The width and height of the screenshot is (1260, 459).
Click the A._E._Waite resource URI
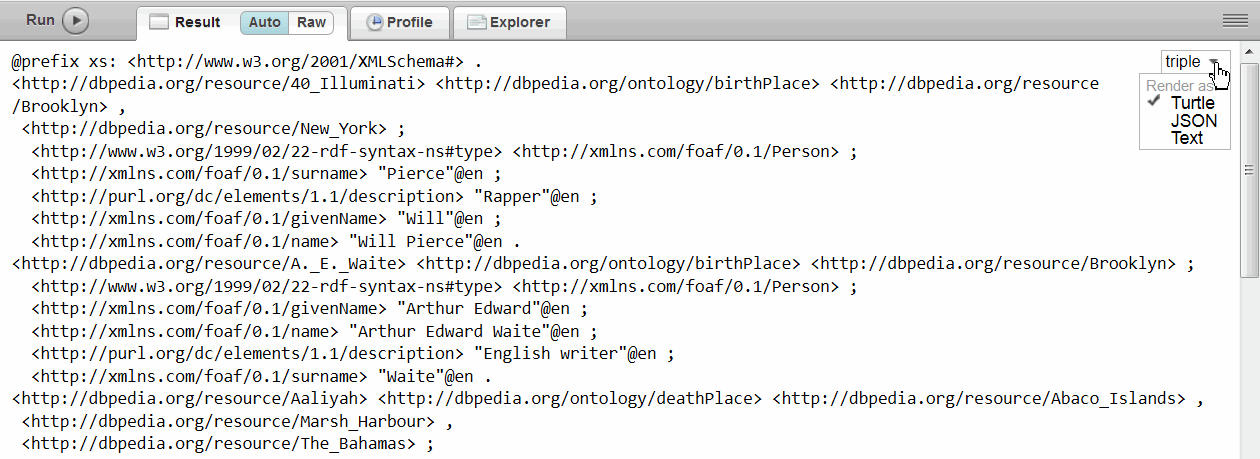(208, 264)
